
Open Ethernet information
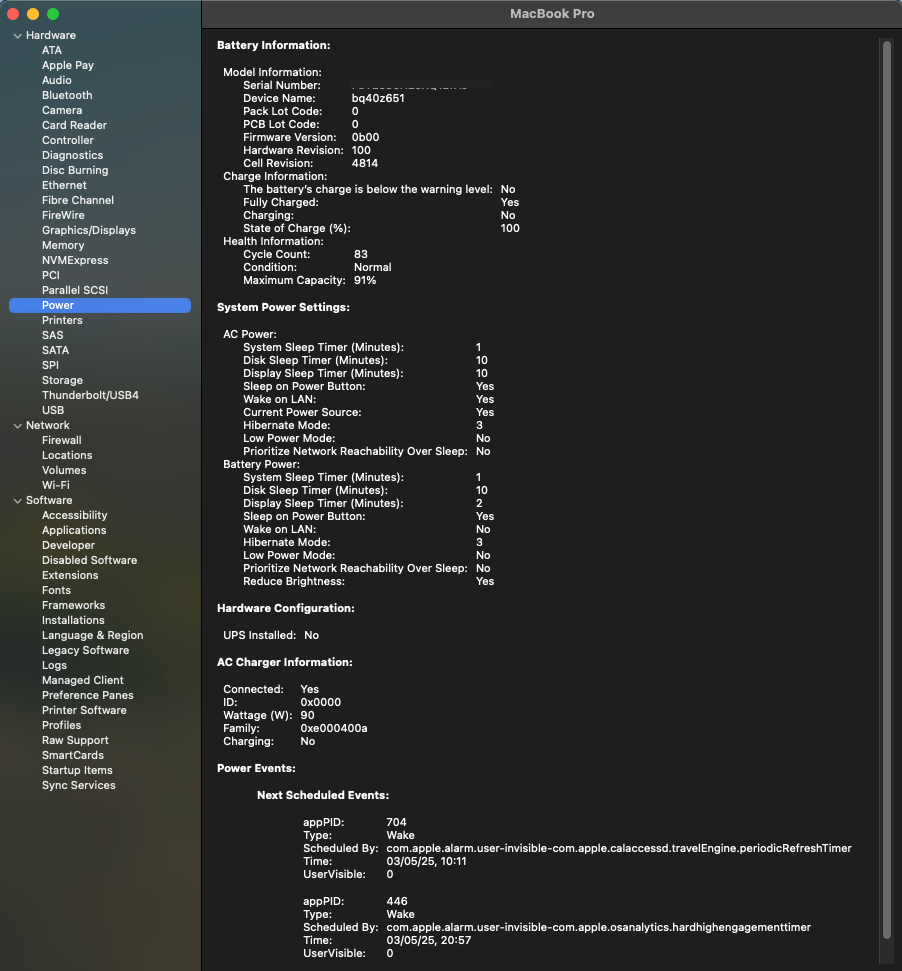pyautogui.click(x=64, y=185)
